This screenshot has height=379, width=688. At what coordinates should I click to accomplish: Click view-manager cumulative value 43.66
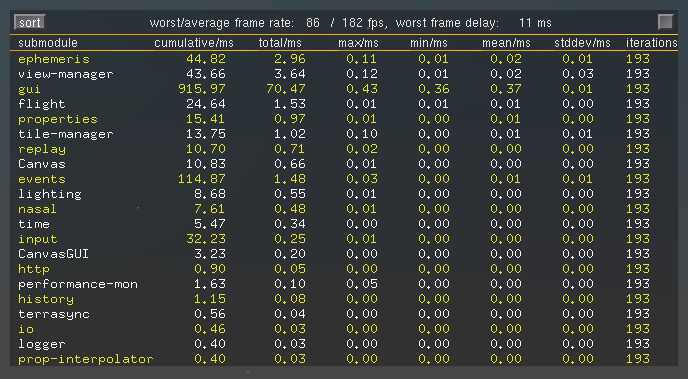[206, 74]
